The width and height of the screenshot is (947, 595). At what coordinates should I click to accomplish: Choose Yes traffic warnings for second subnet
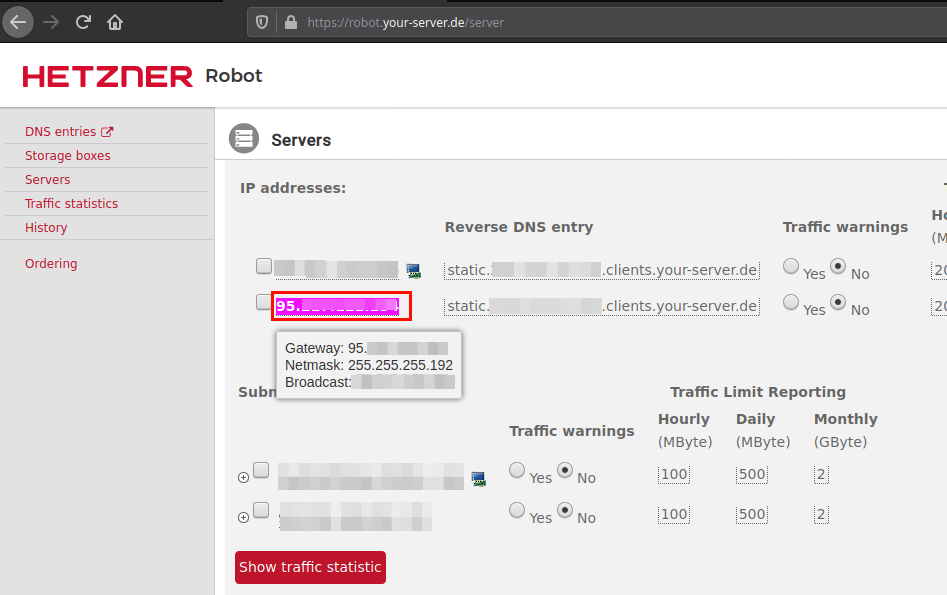[517, 510]
